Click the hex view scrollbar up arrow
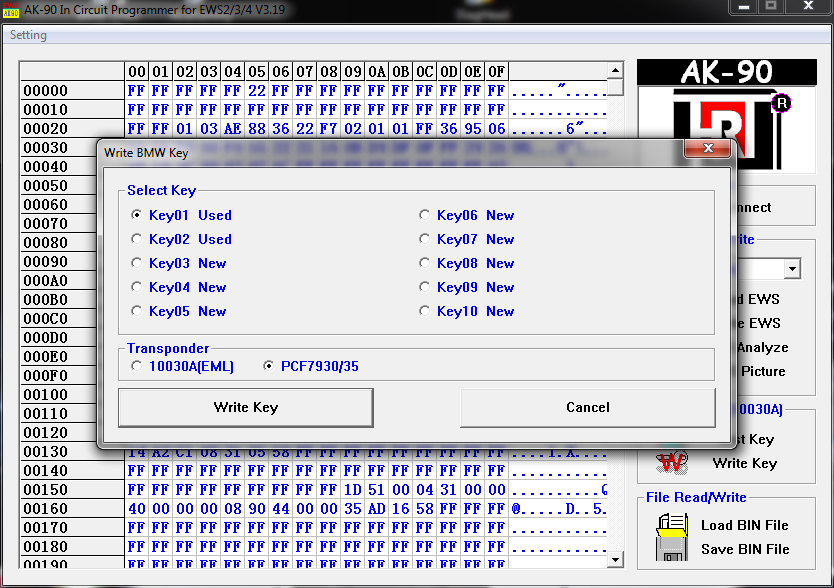Screen dimensions: 834x588 (x=616, y=70)
